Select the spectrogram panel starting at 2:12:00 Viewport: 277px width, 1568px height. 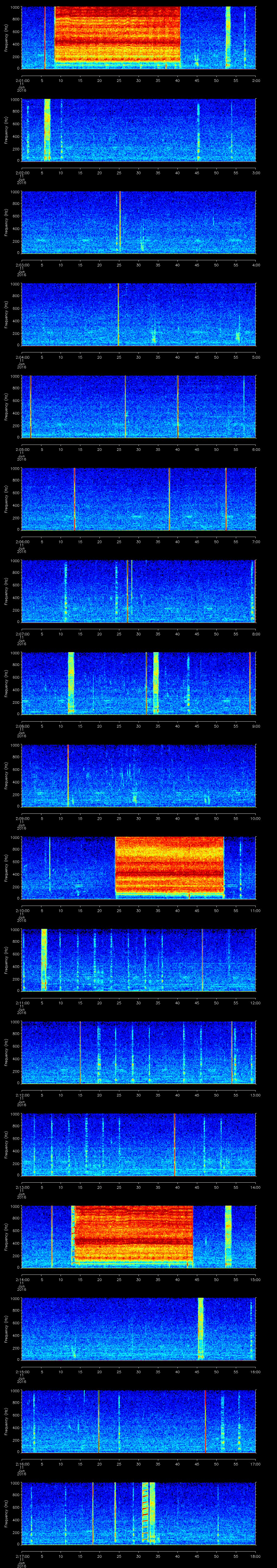coord(138,1052)
